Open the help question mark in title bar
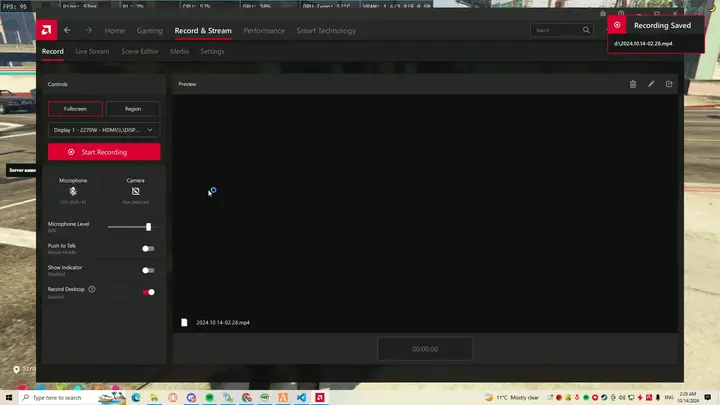Screen dimensions: 720x405 (x=621, y=14)
